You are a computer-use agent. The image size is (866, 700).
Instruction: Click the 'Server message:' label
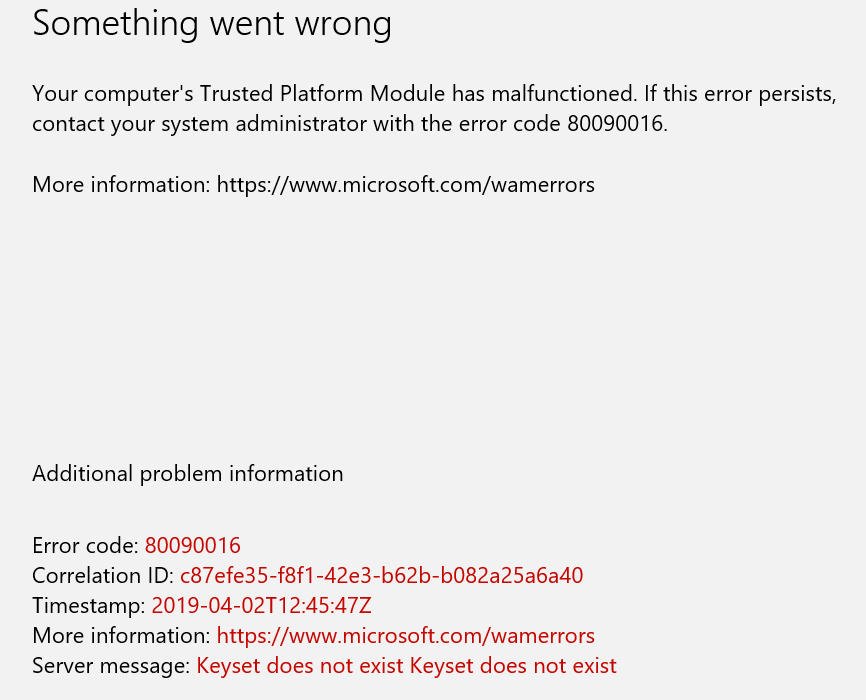pyautogui.click(x=111, y=665)
